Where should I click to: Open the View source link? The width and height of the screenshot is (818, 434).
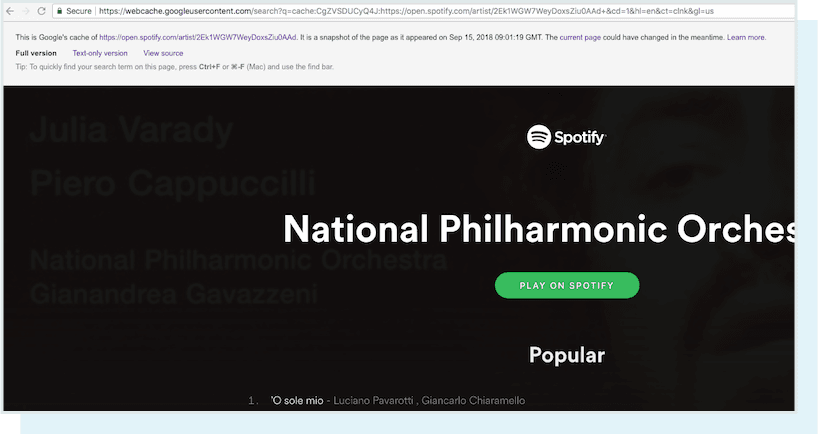(163, 53)
